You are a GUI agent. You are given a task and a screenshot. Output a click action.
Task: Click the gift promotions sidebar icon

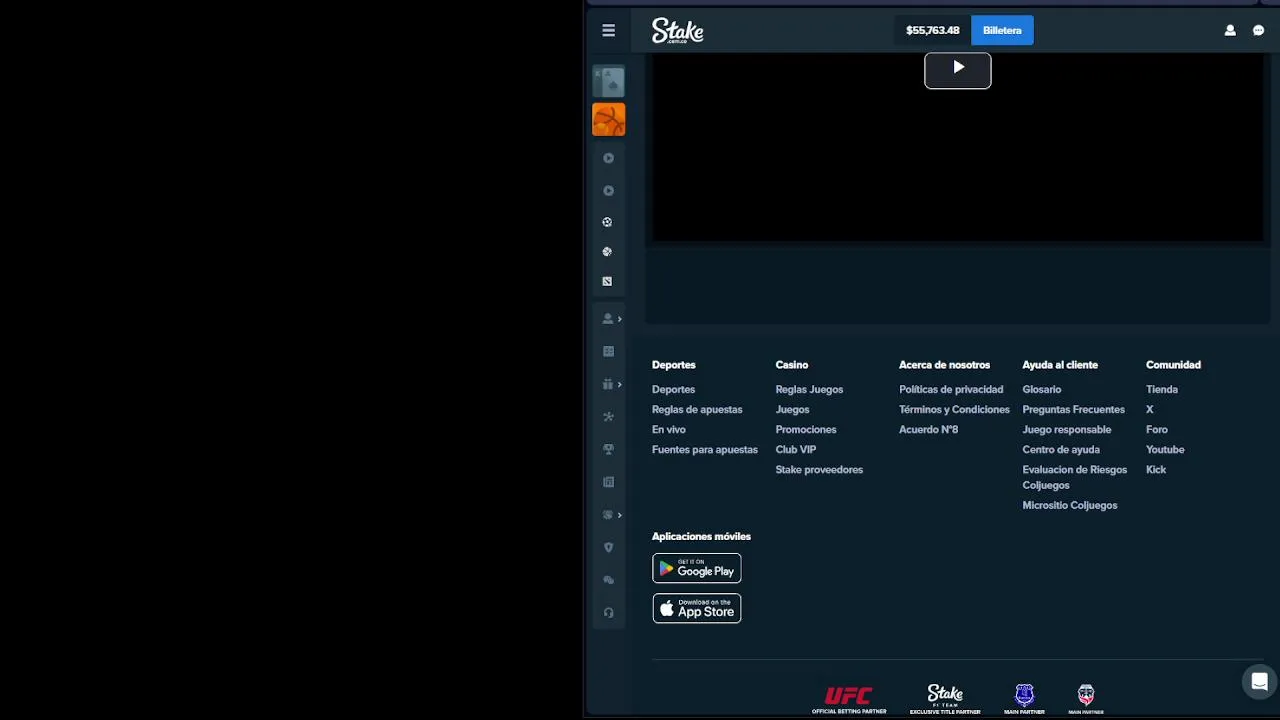pos(607,385)
